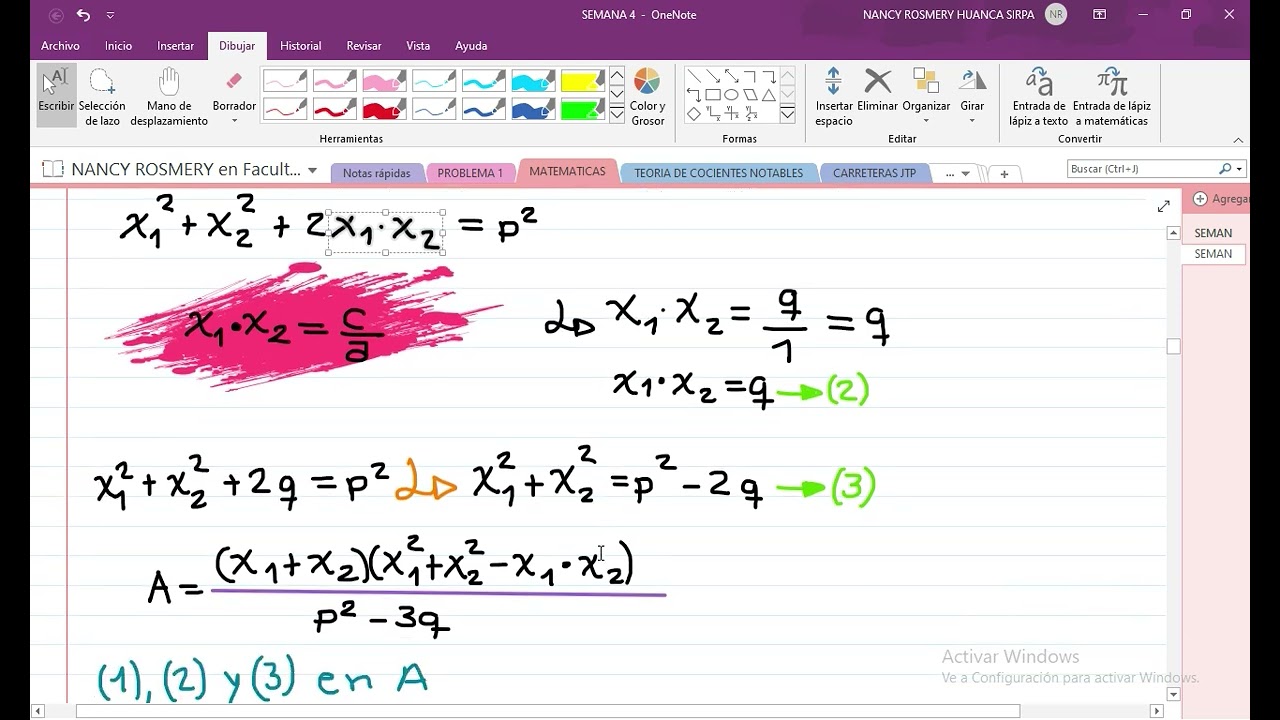
Task: Convert with Entrada de lápiz a matemáticas
Action: (x=1112, y=97)
